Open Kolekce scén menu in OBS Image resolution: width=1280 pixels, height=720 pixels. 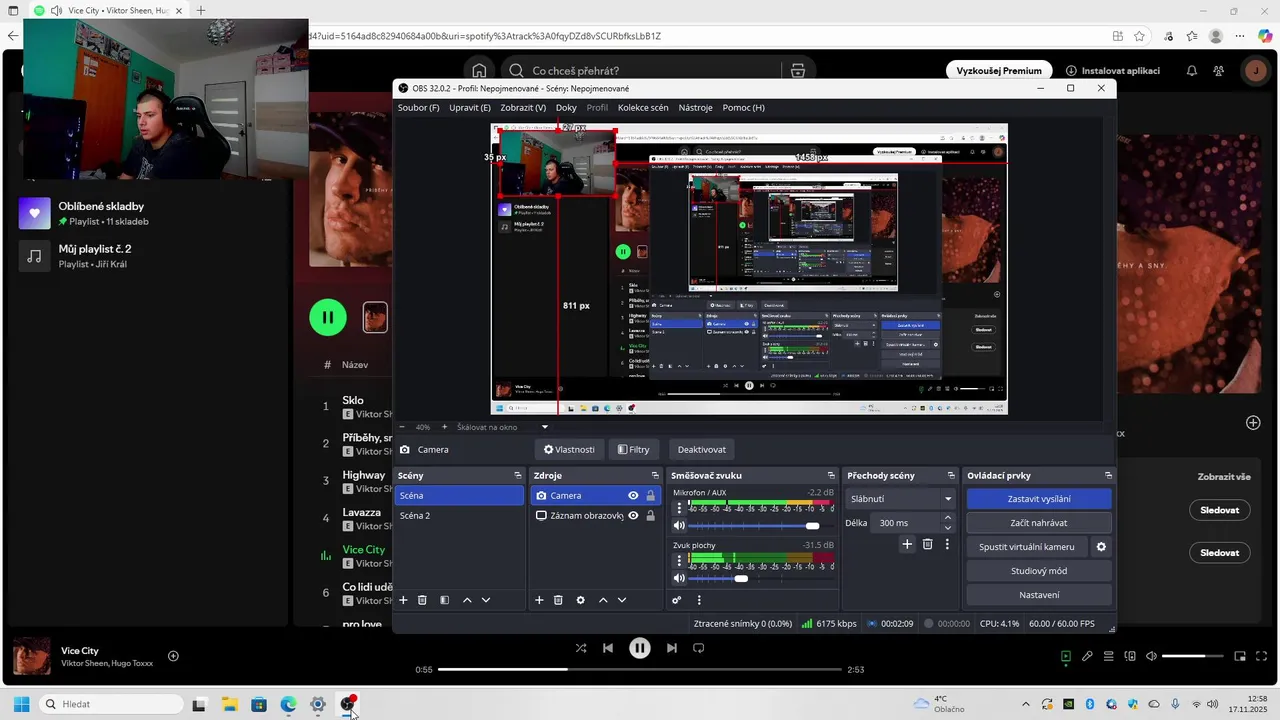tap(643, 108)
